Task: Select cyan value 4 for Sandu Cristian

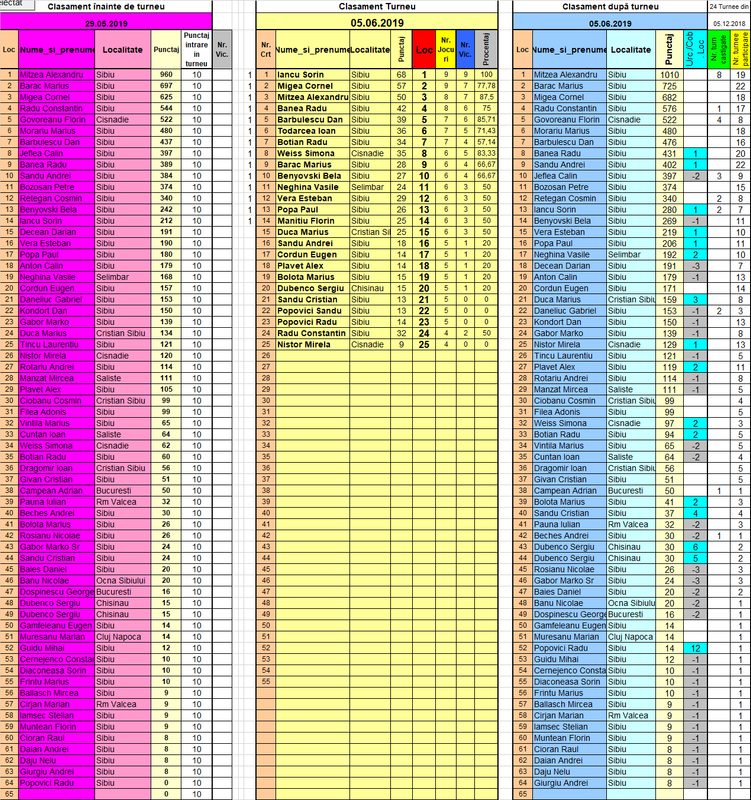Action: pyautogui.click(x=695, y=513)
